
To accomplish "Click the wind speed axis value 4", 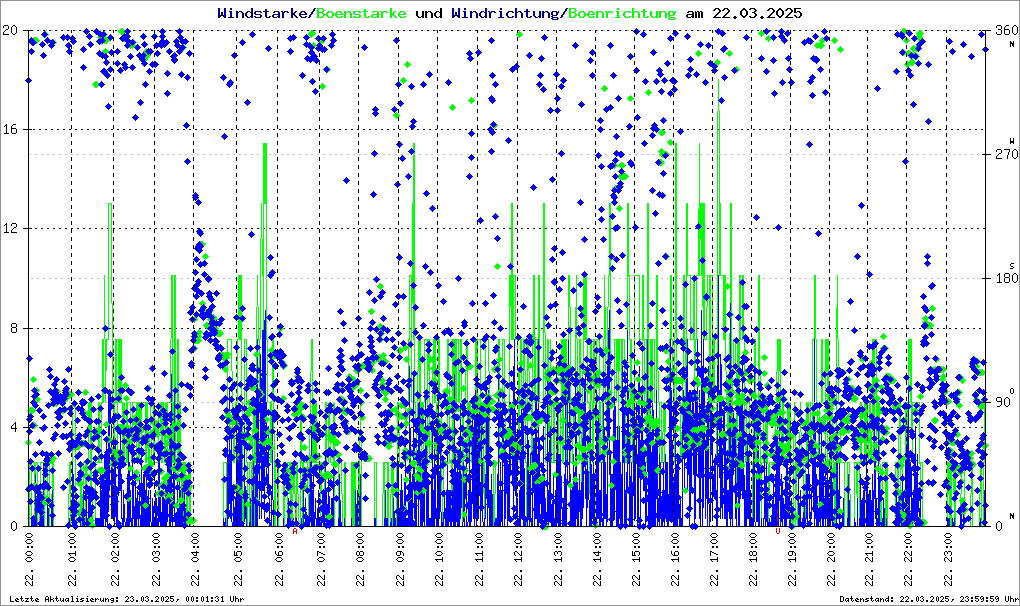I will click(14, 428).
